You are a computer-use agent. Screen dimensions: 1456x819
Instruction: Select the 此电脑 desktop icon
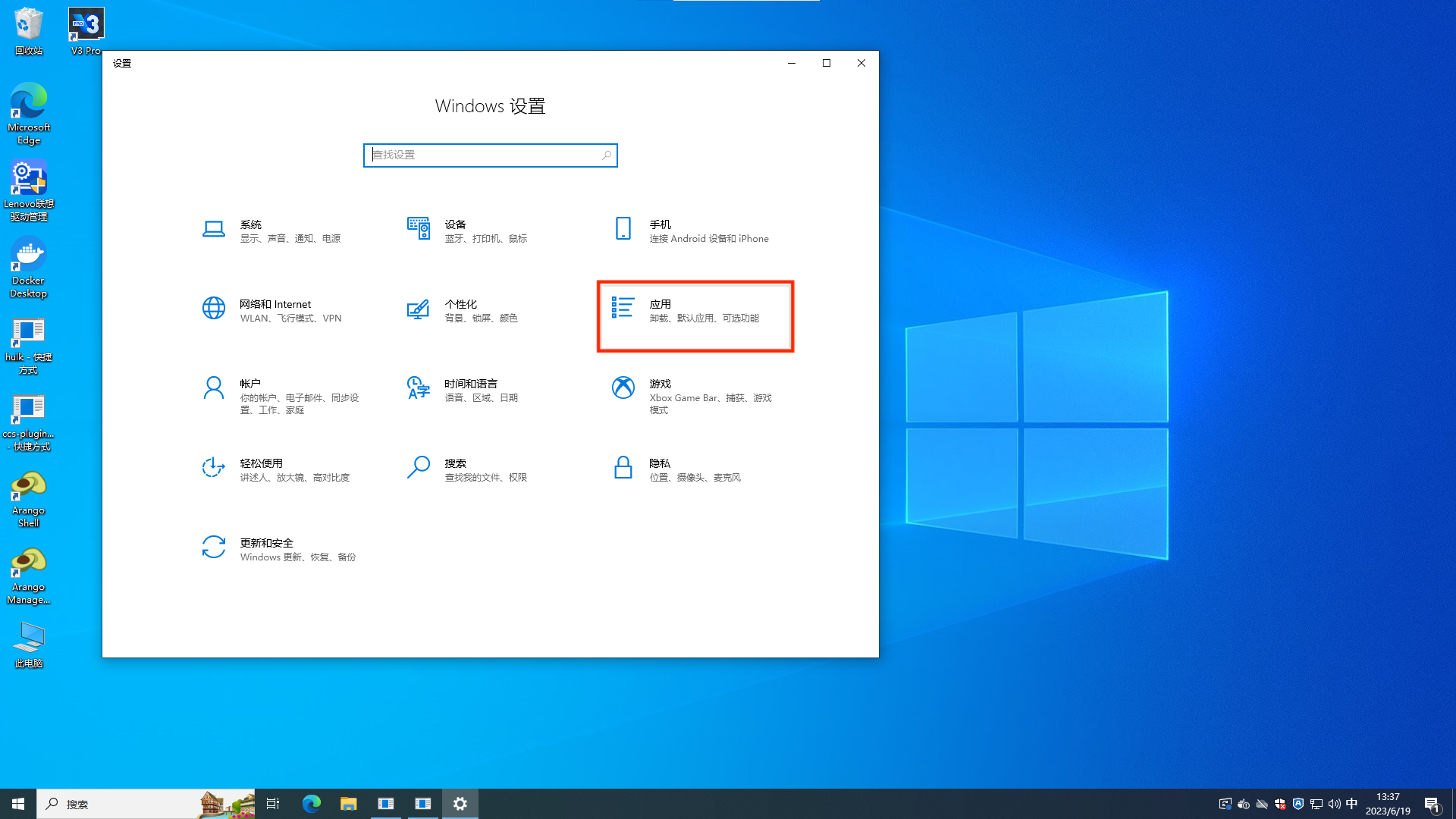[x=29, y=645]
